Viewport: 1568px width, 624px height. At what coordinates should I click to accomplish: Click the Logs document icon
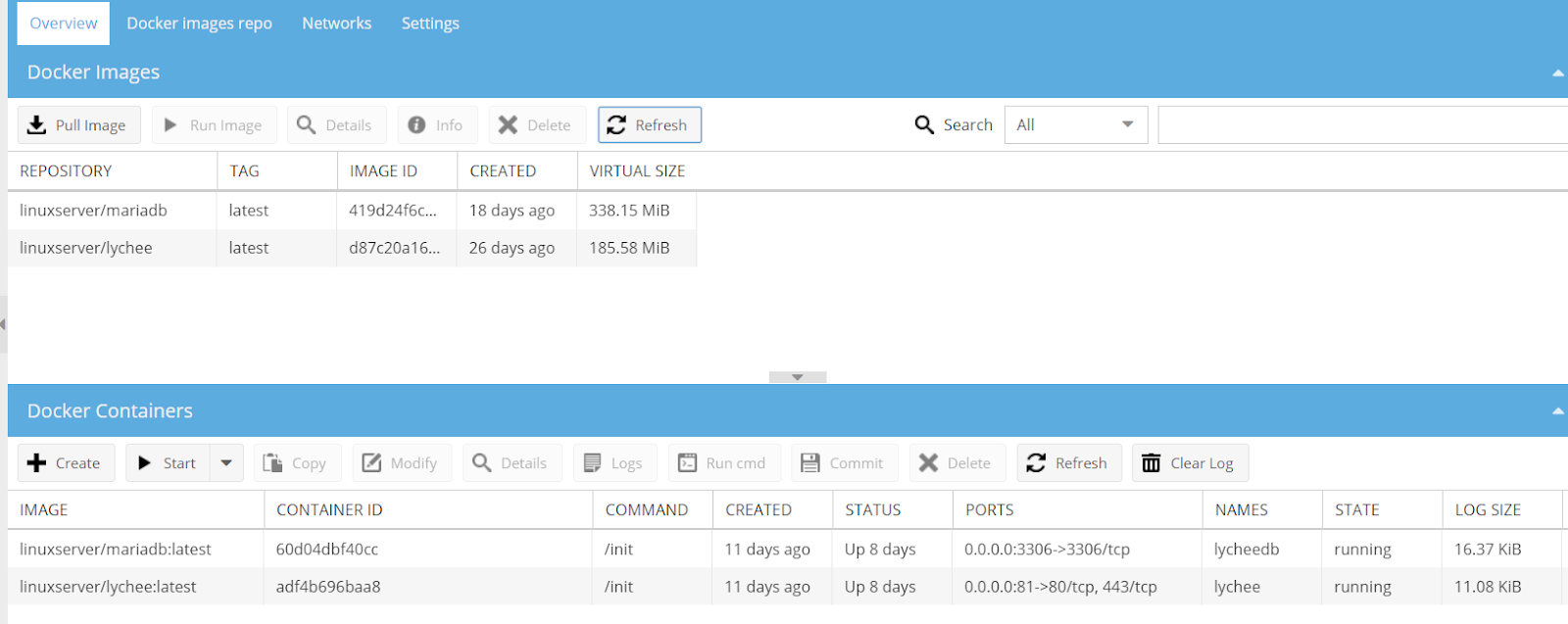click(x=592, y=463)
